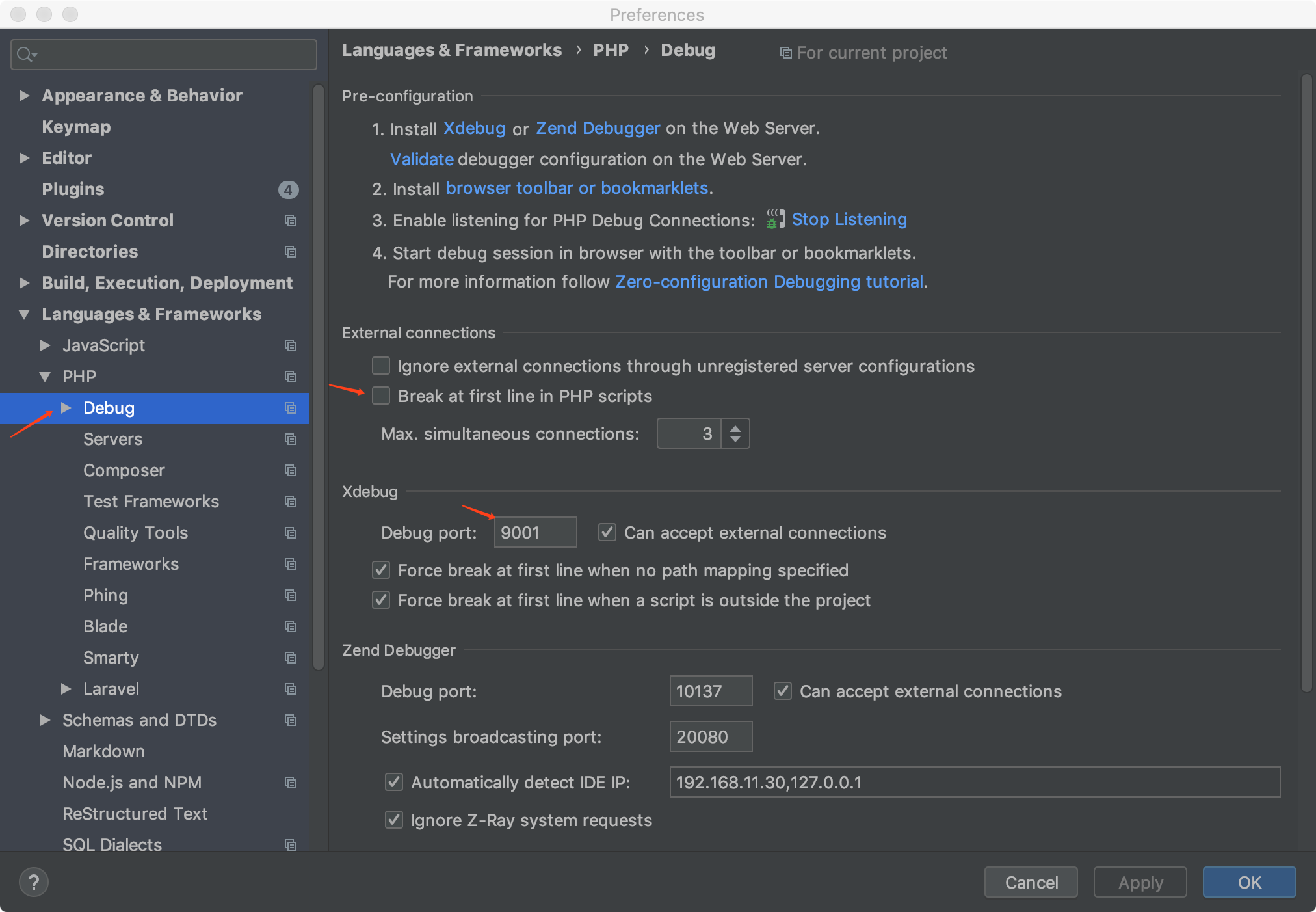Select Keymap in the settings sidebar
The image size is (1316, 912).
76,127
